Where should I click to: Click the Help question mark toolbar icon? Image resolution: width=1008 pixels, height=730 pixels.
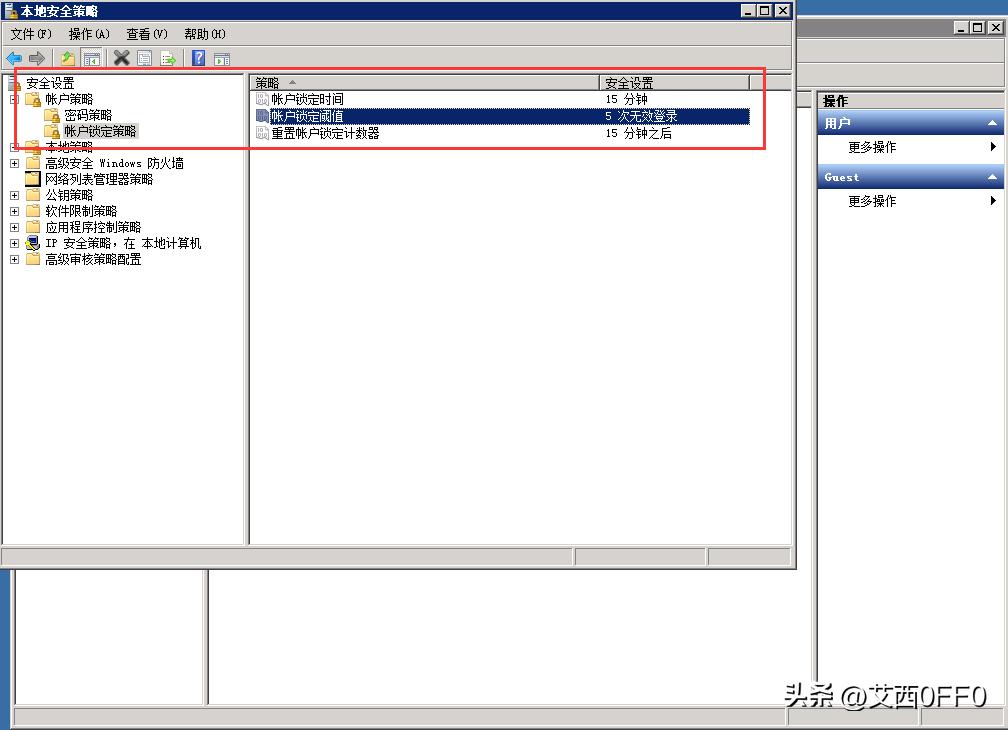pos(196,57)
